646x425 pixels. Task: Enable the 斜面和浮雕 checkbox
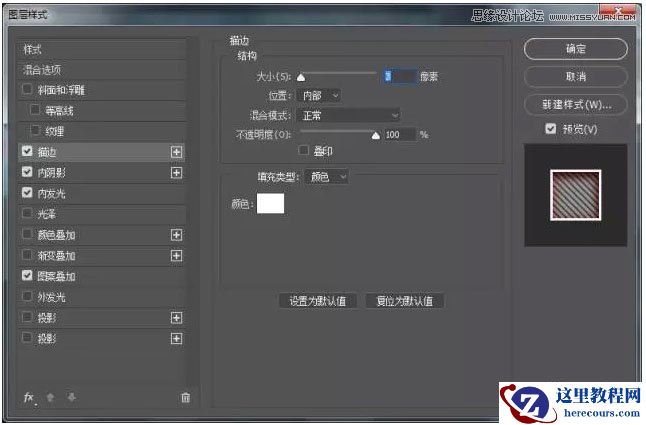(27, 89)
